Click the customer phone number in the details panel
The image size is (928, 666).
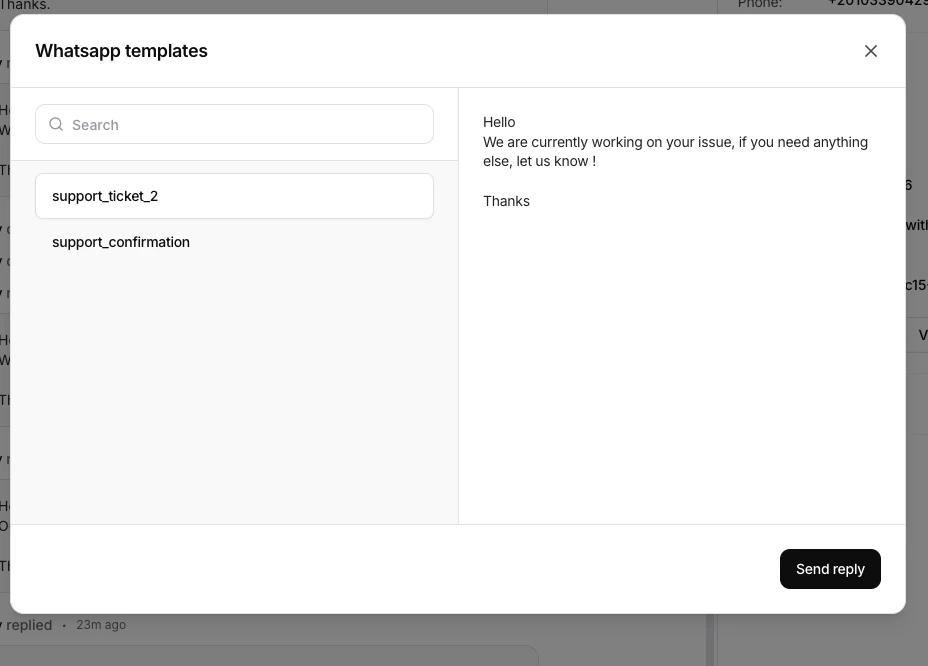pyautogui.click(x=876, y=4)
